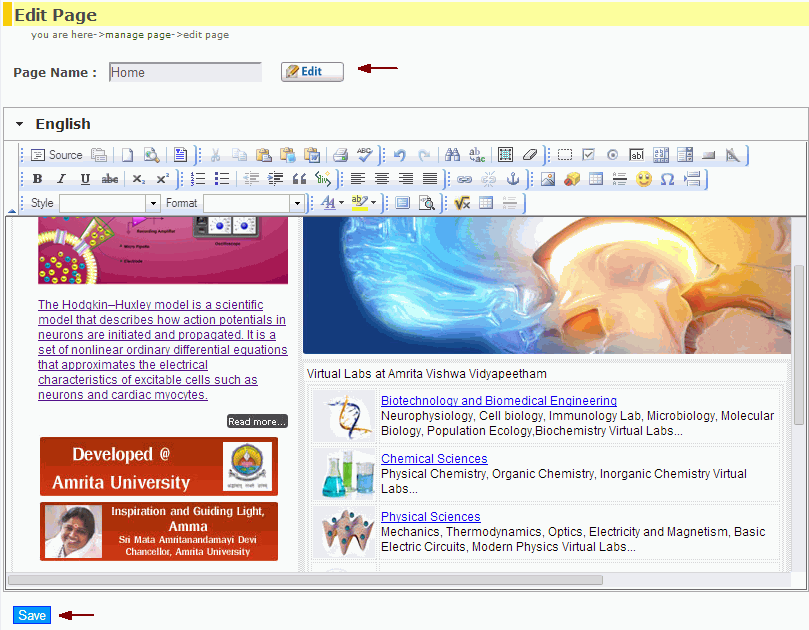
Task: Align text right
Action: (406, 179)
